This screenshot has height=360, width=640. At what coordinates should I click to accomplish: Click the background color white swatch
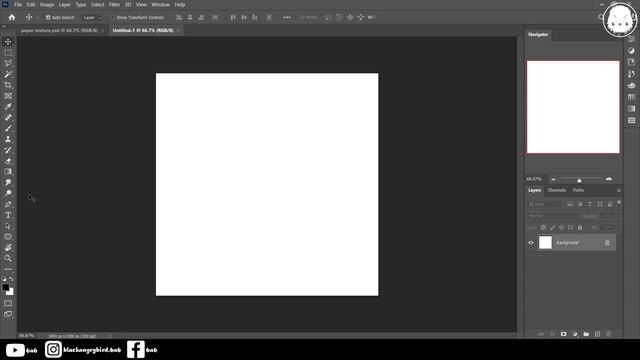[11, 293]
